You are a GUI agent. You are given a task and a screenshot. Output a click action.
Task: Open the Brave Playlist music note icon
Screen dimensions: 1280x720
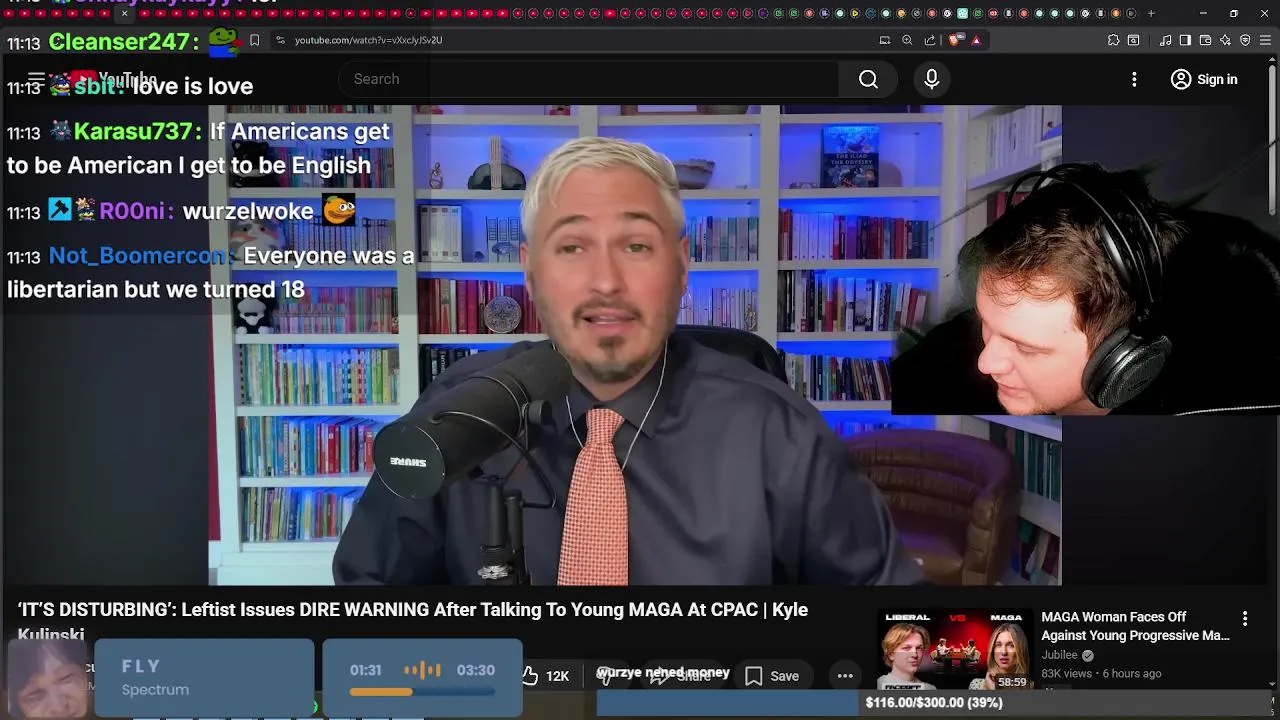tap(1166, 40)
